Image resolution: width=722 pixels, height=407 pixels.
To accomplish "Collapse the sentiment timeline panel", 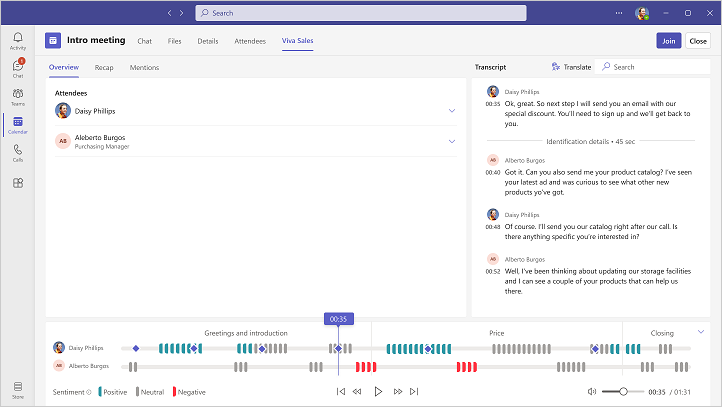I will tap(701, 332).
